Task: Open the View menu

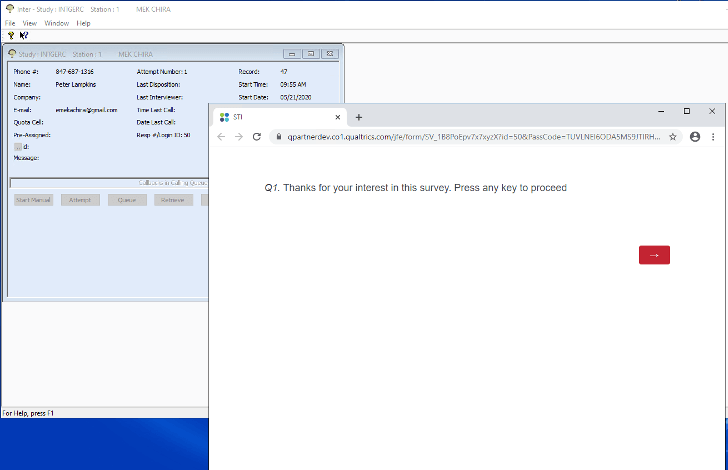Action: (x=30, y=23)
